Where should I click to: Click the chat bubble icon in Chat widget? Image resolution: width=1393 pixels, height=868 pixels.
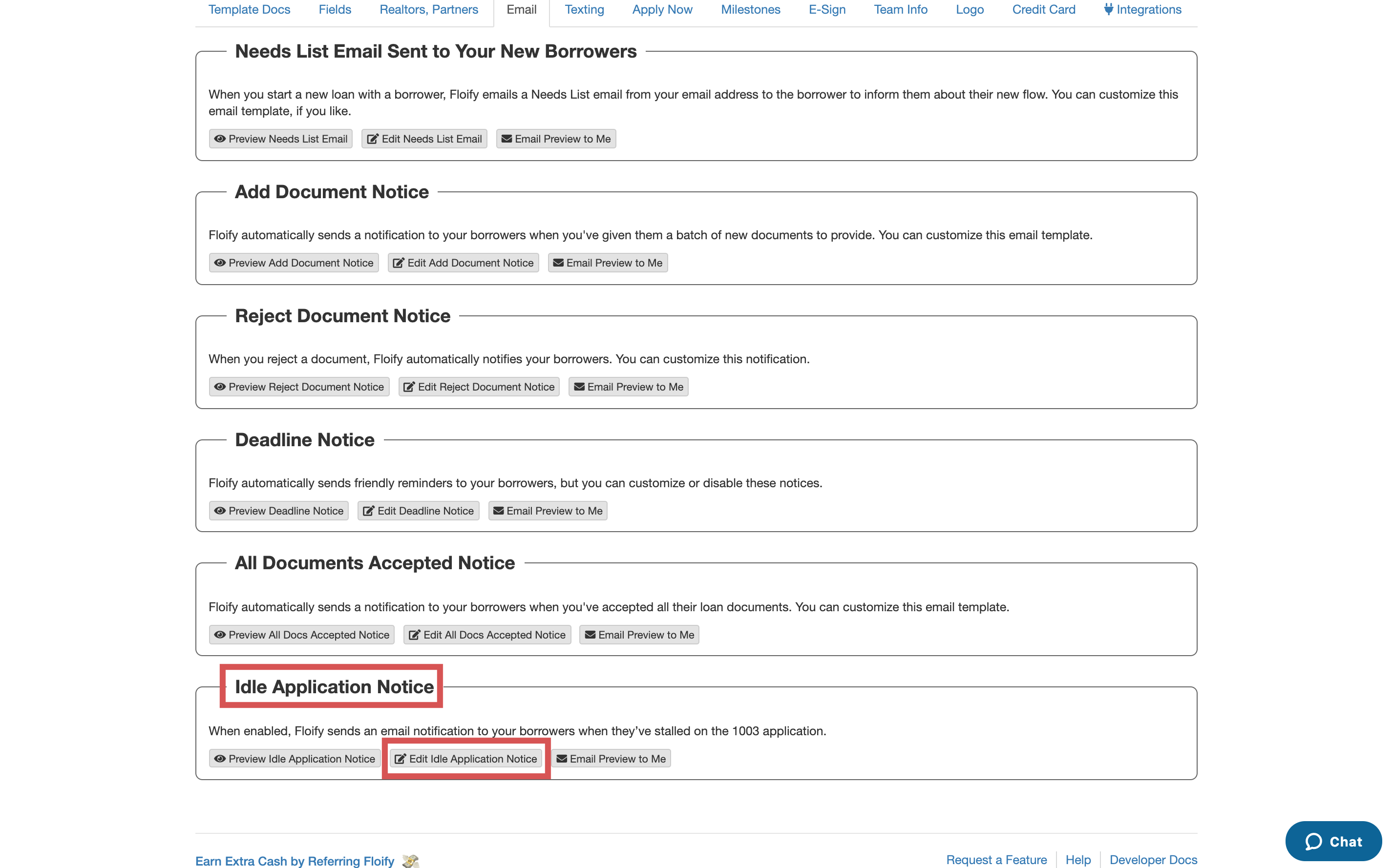(1313, 842)
